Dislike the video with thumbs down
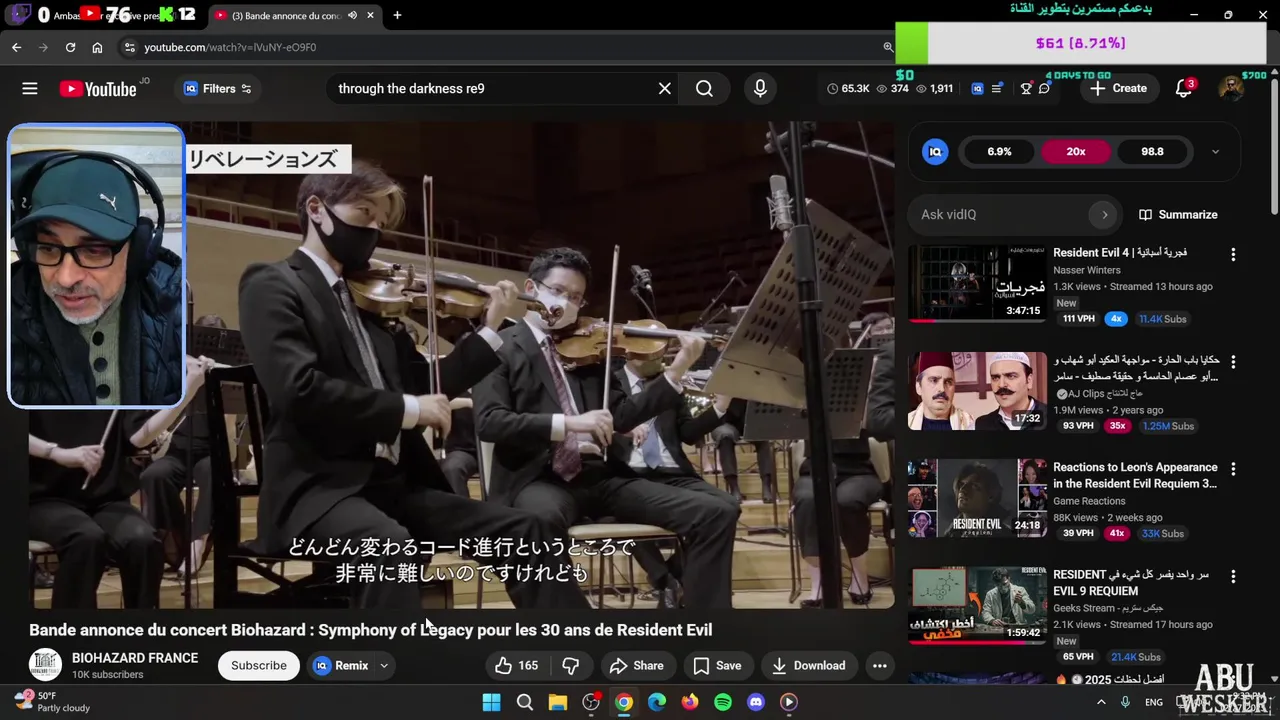The width and height of the screenshot is (1280, 720). point(571,666)
